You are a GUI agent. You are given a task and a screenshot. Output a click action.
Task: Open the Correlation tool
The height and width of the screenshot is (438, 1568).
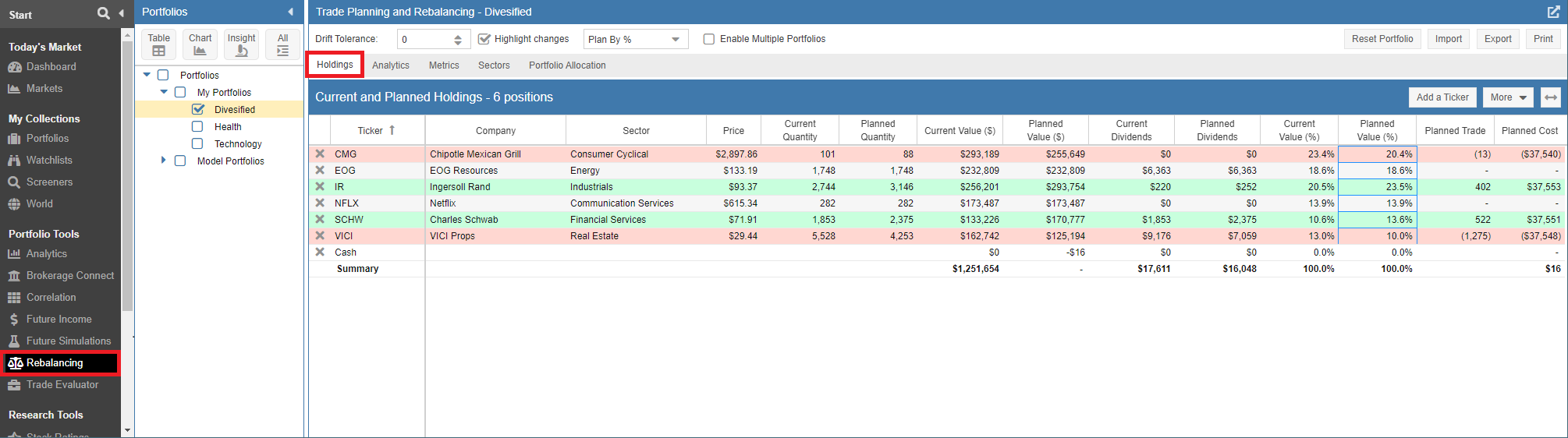pos(51,298)
